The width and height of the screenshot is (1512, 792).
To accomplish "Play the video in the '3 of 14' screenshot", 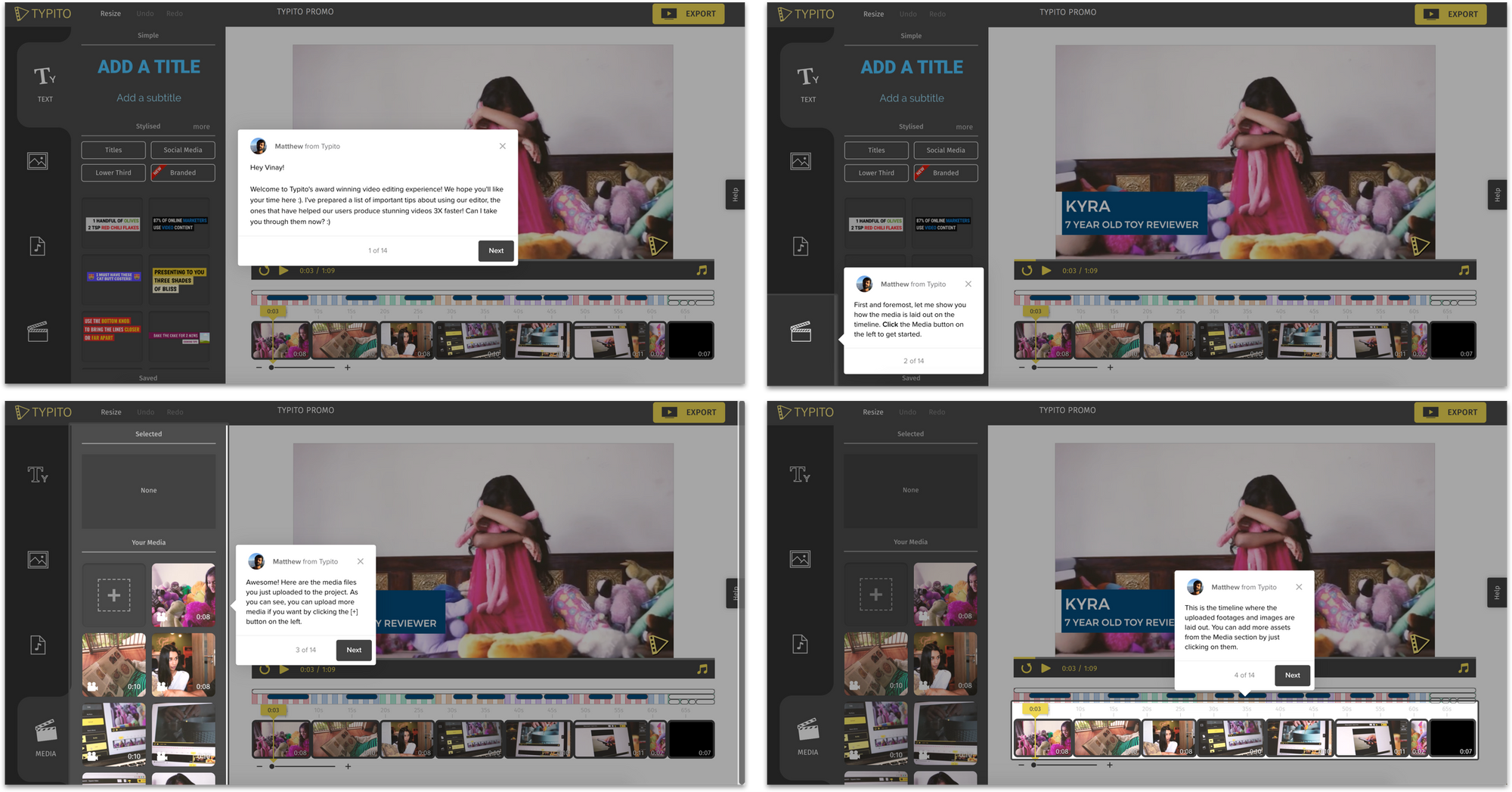I will click(284, 669).
